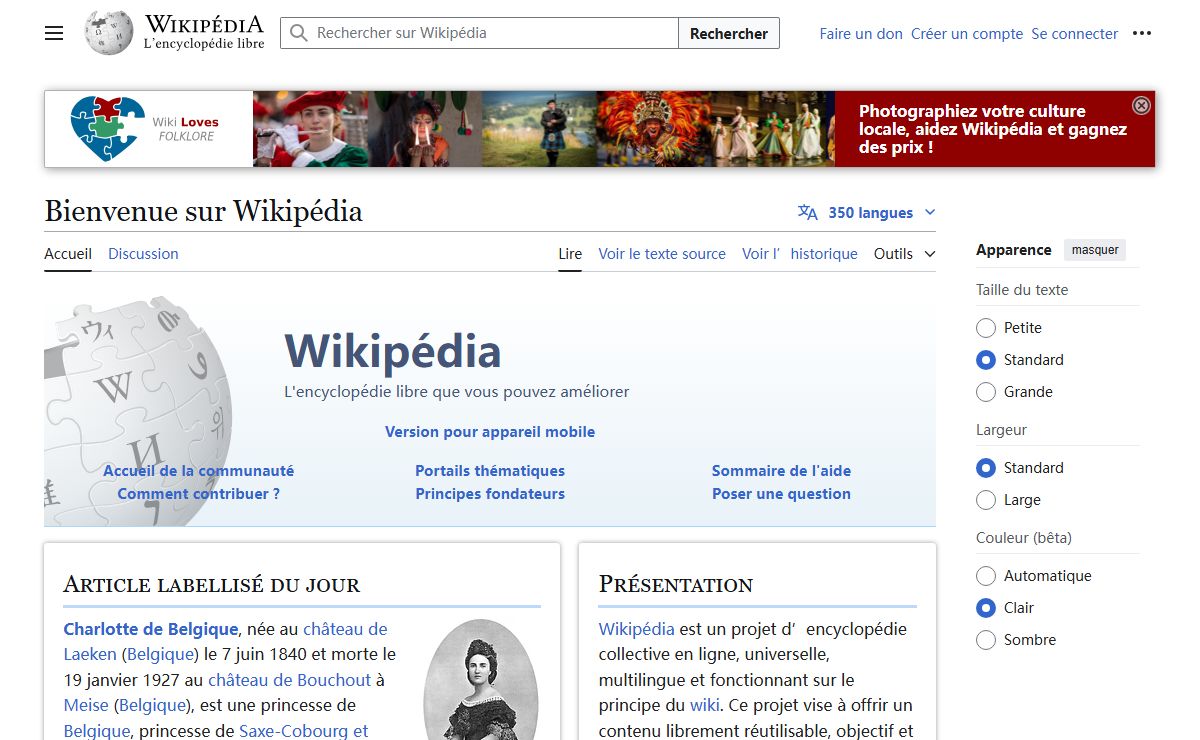Select Large width option
1200x740 pixels.
click(986, 500)
